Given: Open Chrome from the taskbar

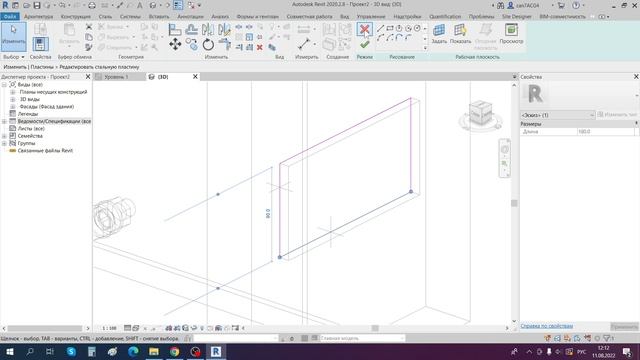Looking at the screenshot, I should tap(175, 351).
